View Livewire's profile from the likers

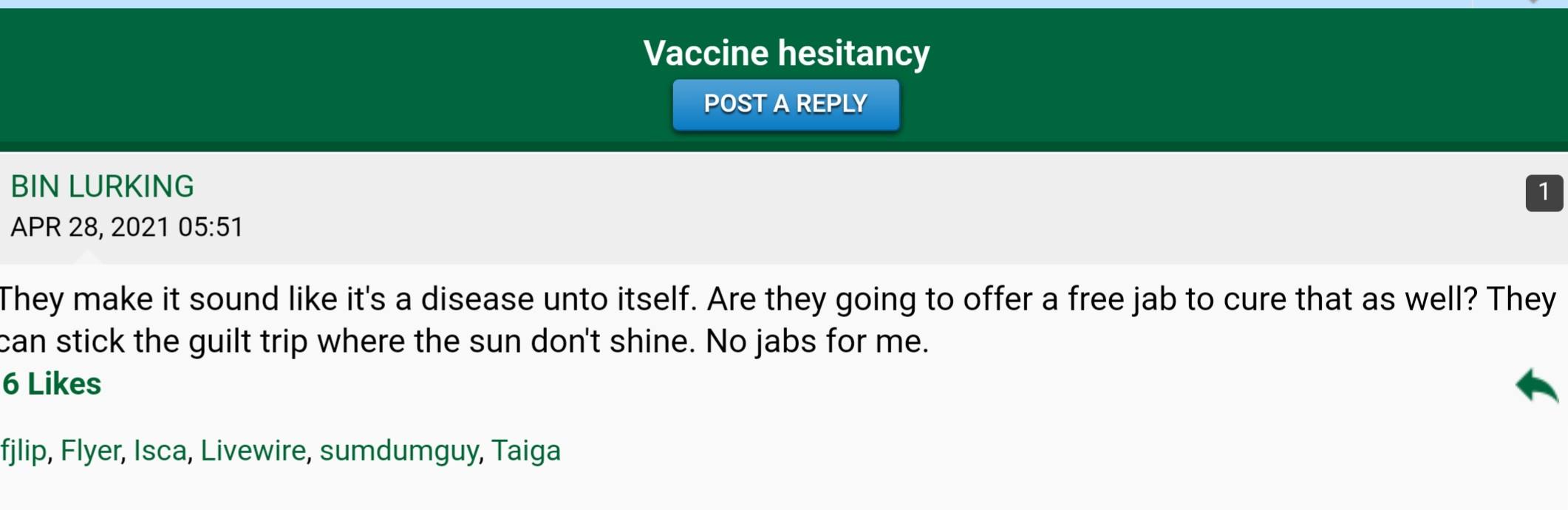[x=253, y=450]
